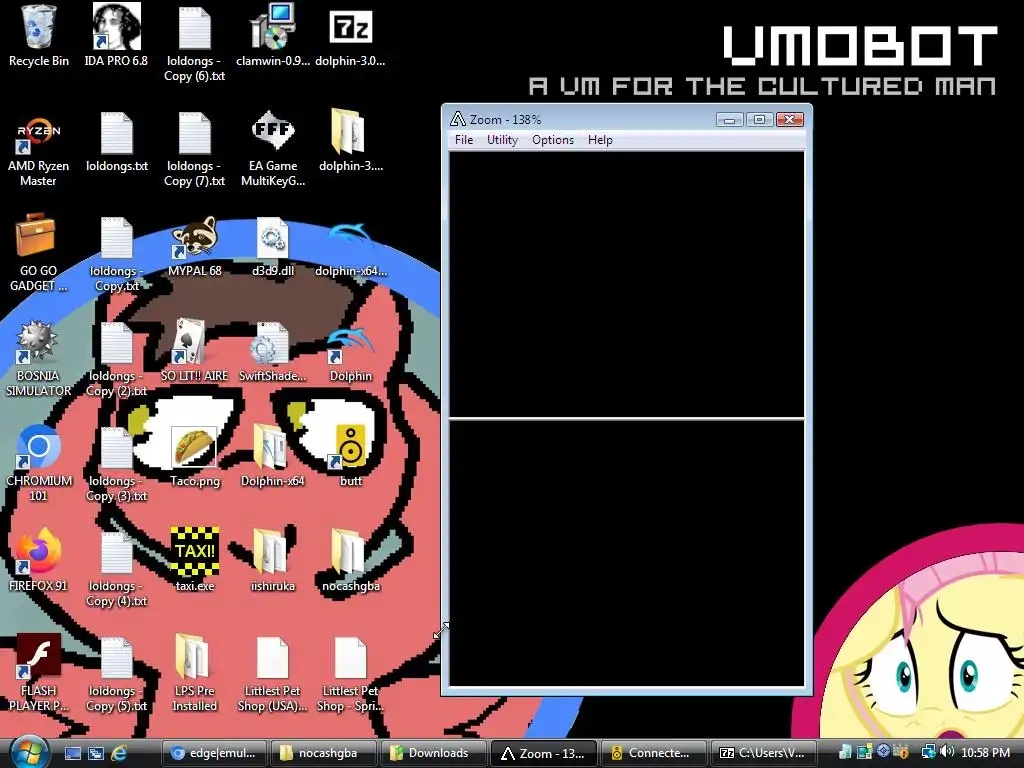Viewport: 1024px width, 768px height.
Task: Click the lower emulator touch screen area
Action: tap(627, 553)
